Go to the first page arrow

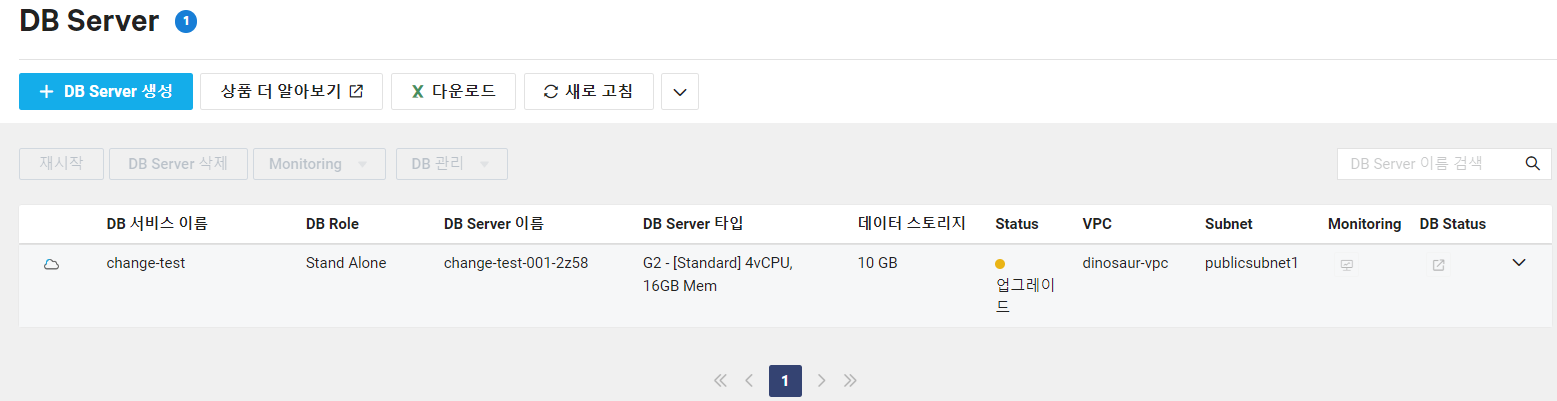(719, 381)
